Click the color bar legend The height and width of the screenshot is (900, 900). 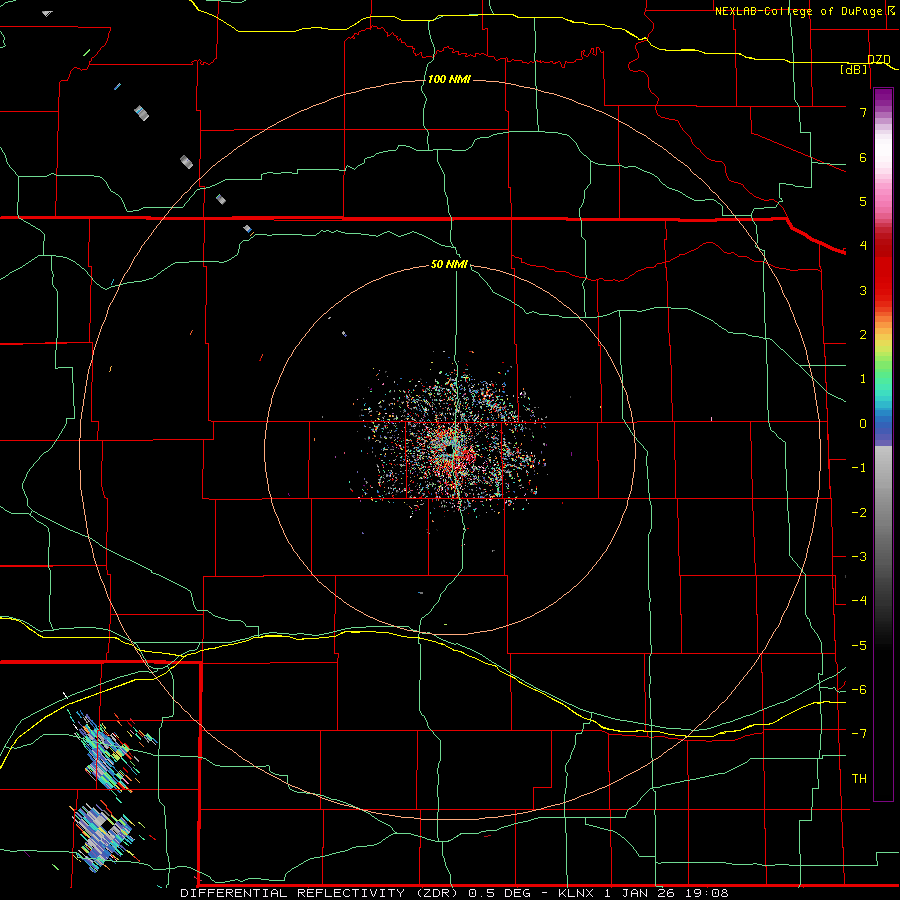point(883,444)
